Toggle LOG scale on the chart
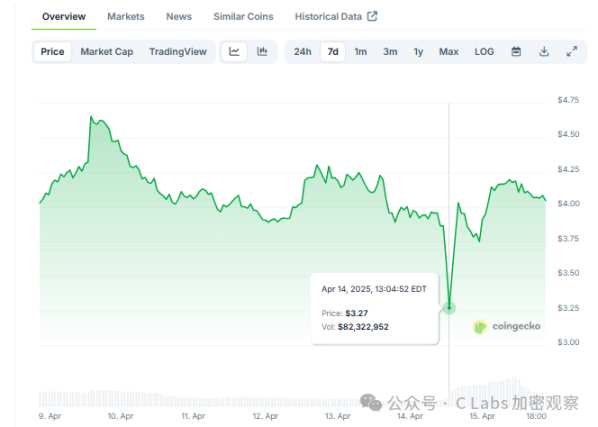The height and width of the screenshot is (427, 598). (484, 51)
